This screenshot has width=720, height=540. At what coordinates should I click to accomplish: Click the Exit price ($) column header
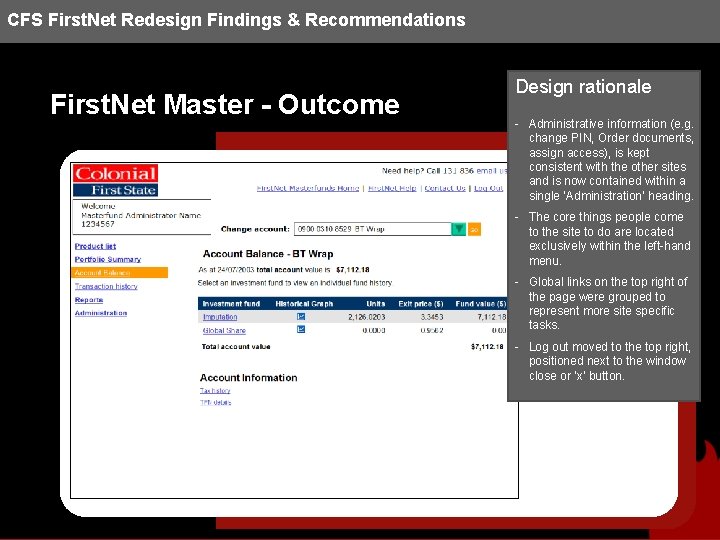421,304
